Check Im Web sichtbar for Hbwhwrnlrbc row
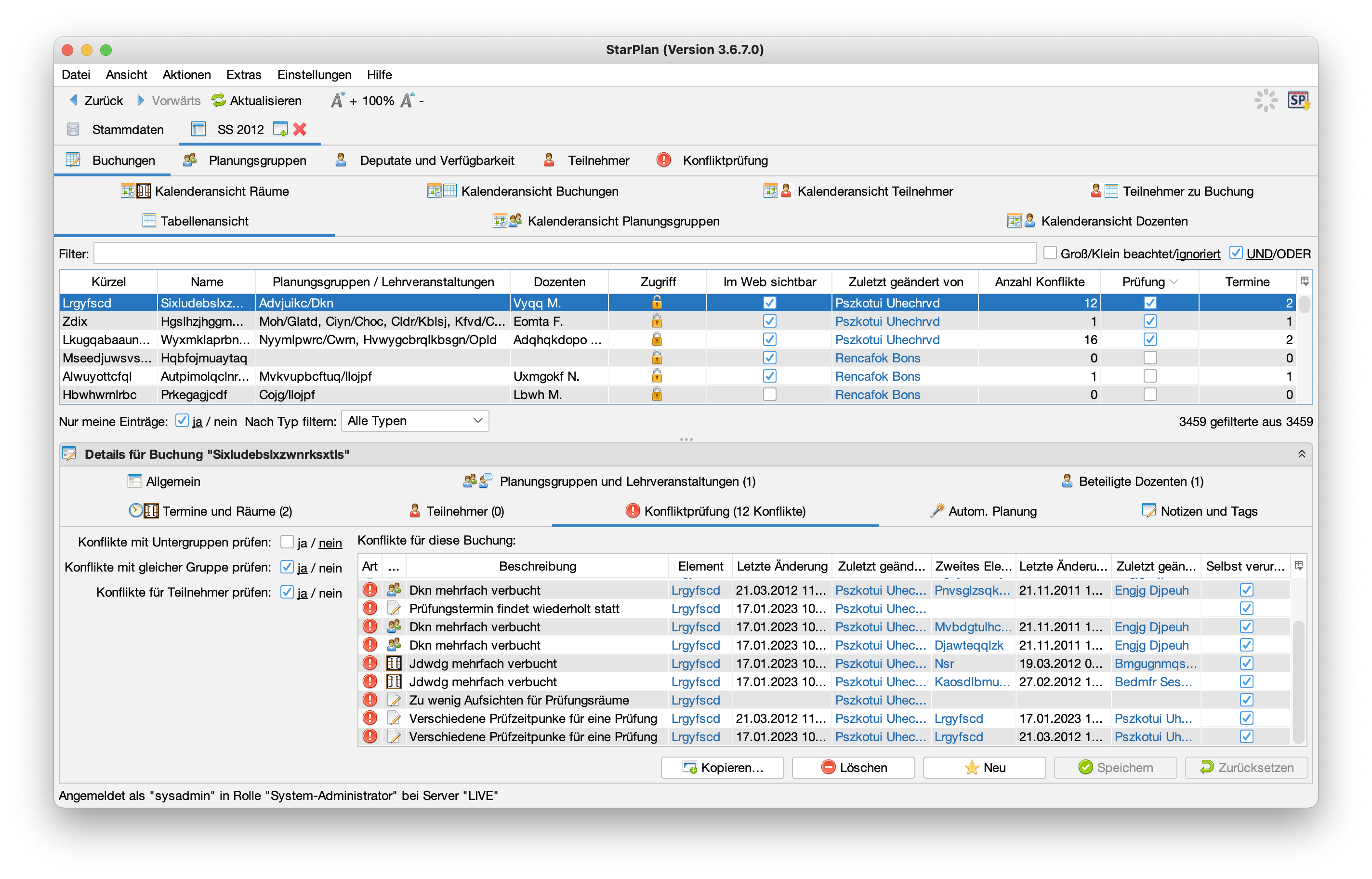1372x879 pixels. 769,394
